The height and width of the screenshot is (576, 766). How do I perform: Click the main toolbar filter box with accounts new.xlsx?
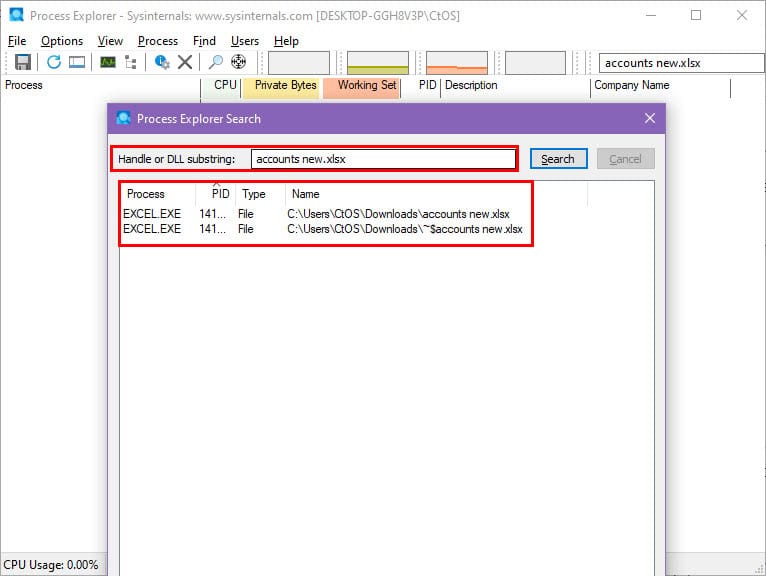(x=681, y=63)
